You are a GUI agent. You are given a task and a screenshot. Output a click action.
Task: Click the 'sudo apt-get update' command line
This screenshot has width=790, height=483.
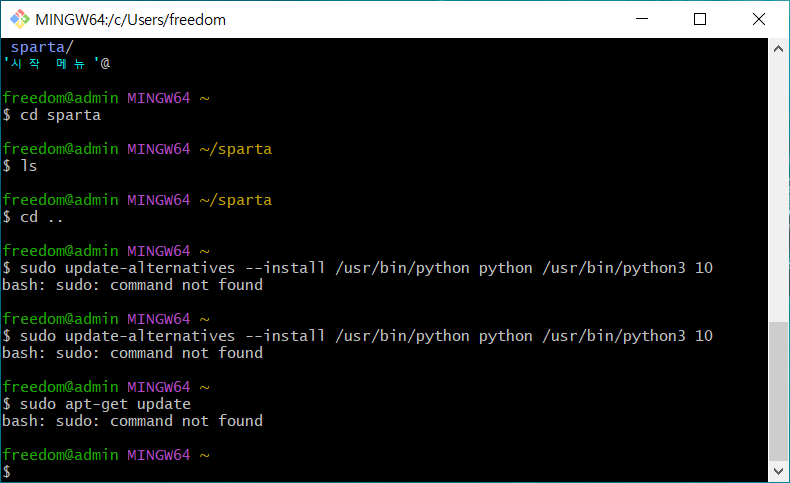point(96,403)
